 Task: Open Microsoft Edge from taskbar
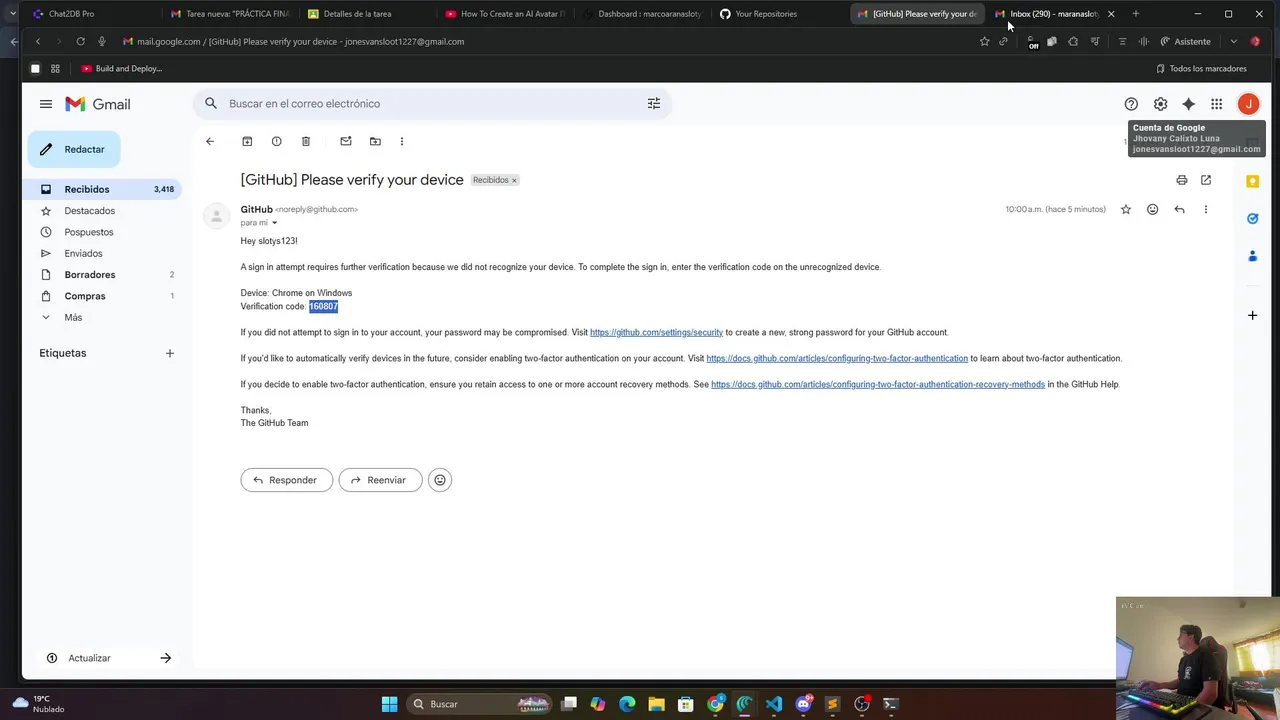(627, 704)
